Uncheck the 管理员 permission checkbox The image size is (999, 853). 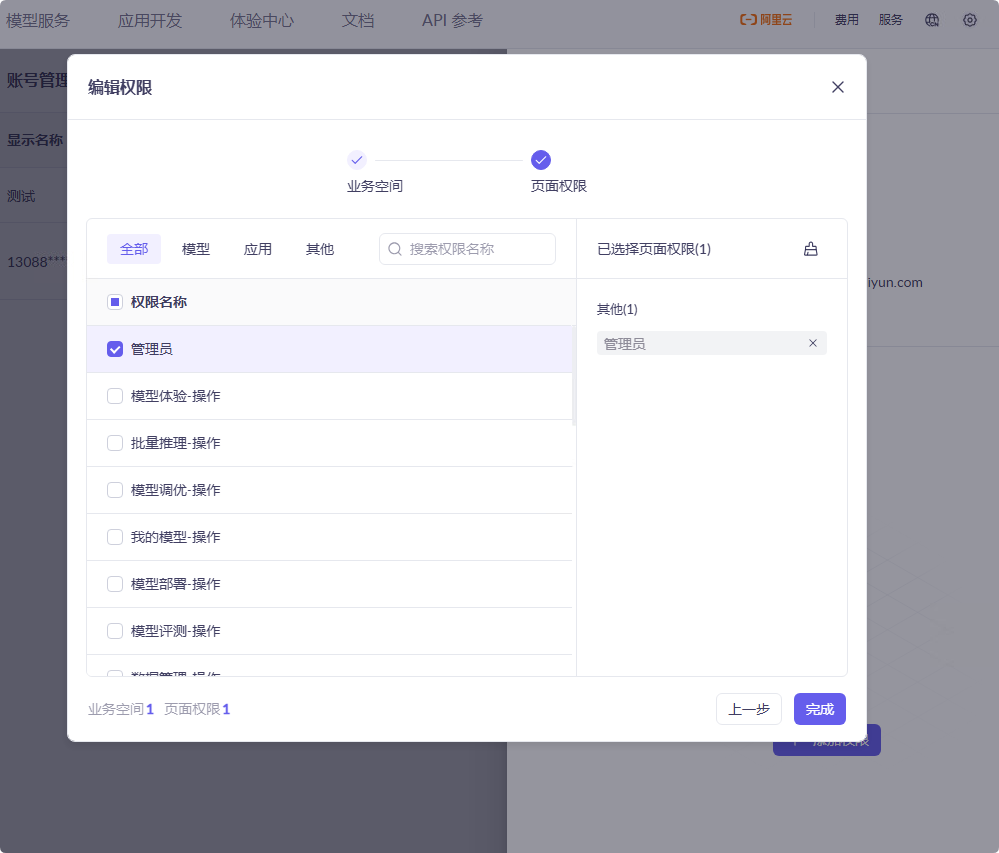point(114,348)
